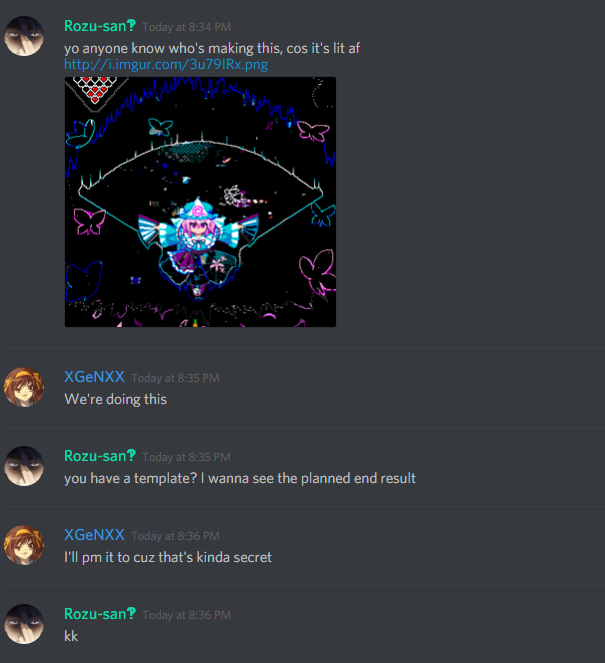Click the XGeNXX username above the pm message
605x663 pixels.
click(94, 535)
